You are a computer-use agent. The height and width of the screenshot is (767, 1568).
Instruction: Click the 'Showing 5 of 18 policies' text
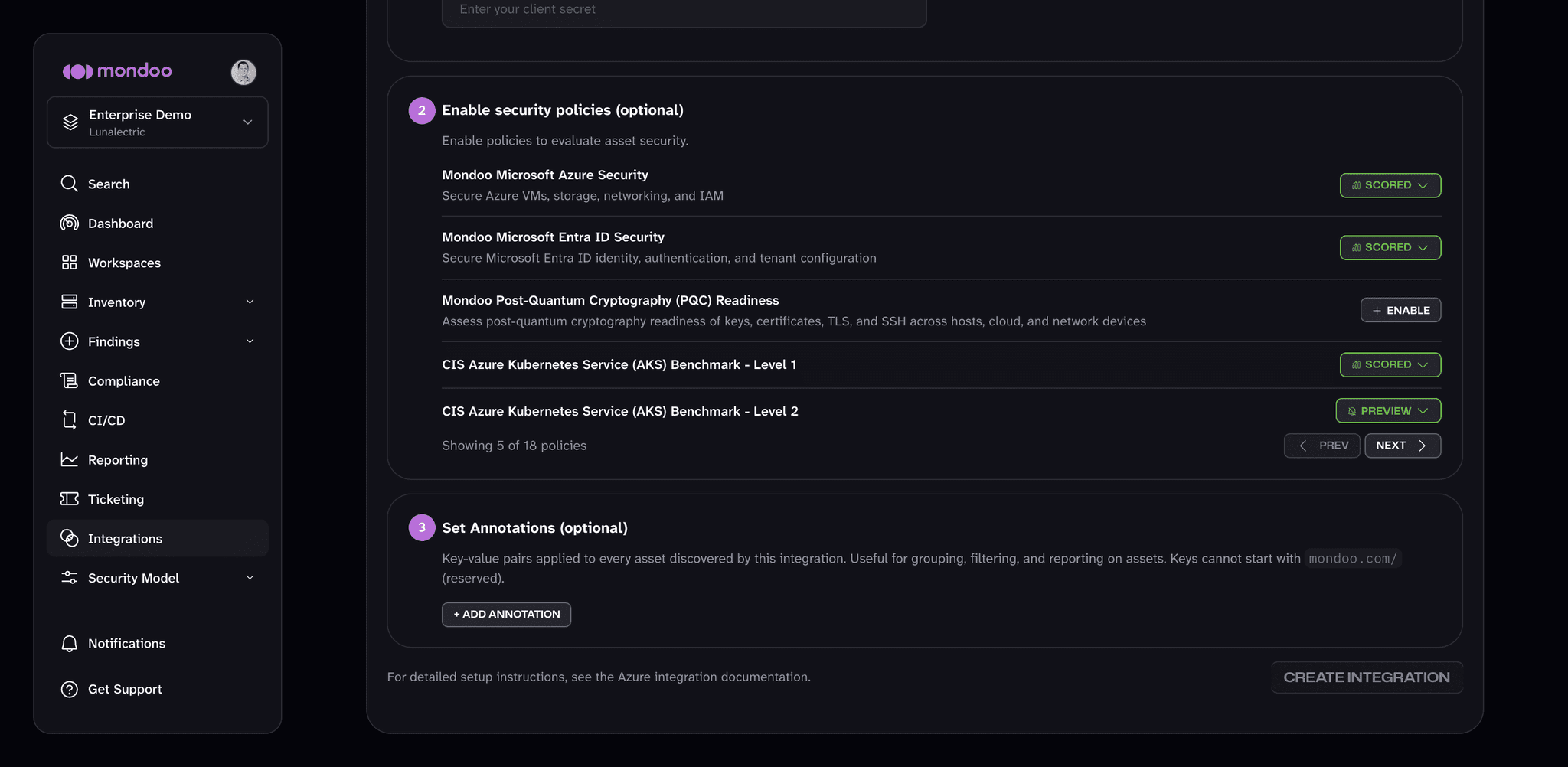tap(514, 446)
